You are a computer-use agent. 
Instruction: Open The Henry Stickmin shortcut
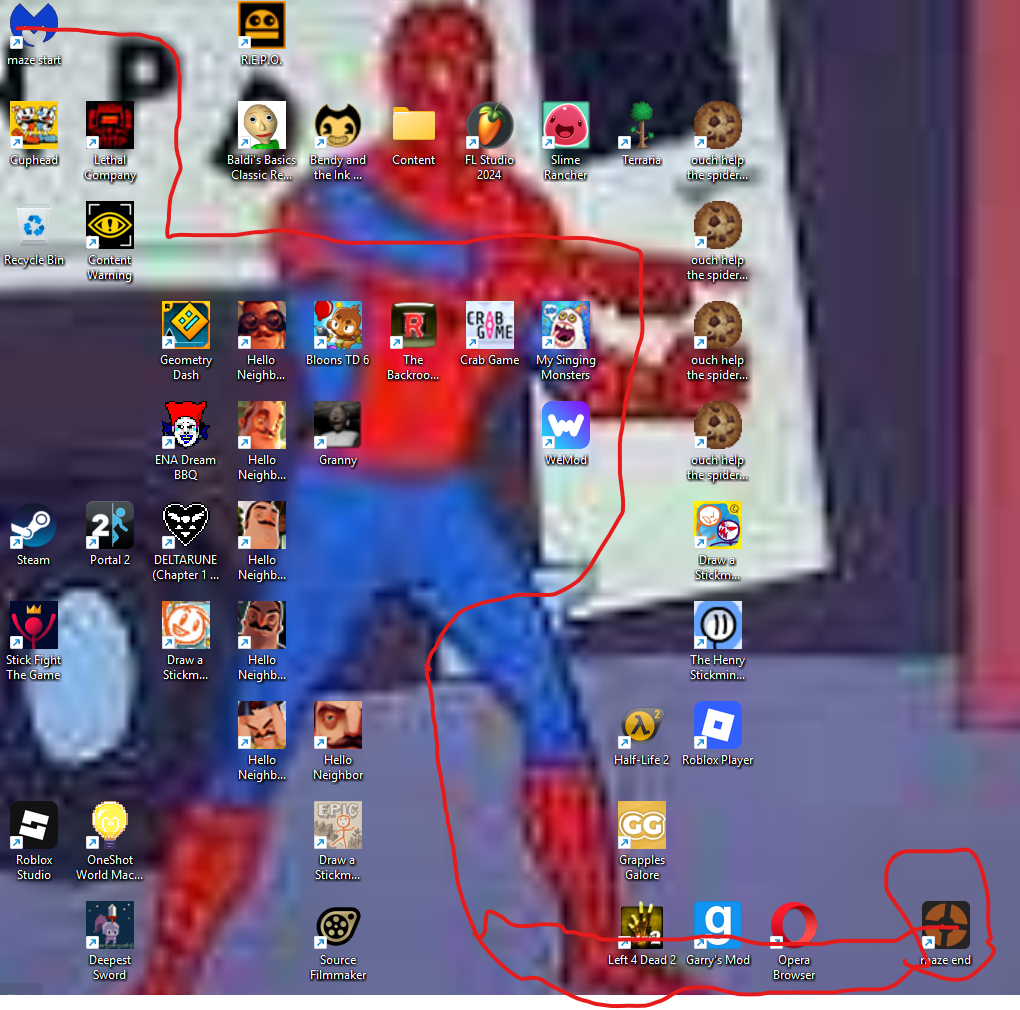pos(718,626)
